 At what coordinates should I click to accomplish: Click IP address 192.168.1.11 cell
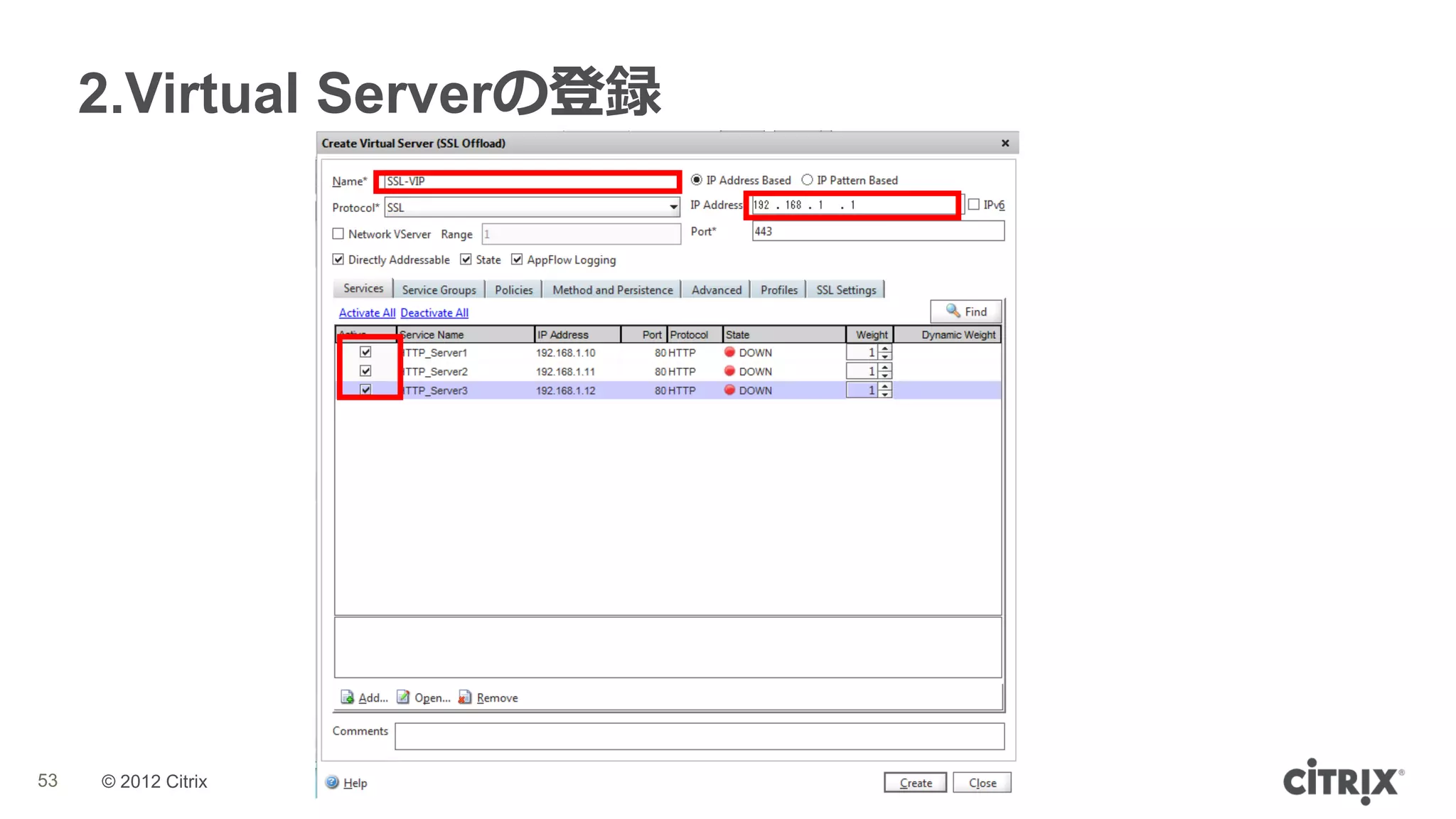(x=565, y=371)
